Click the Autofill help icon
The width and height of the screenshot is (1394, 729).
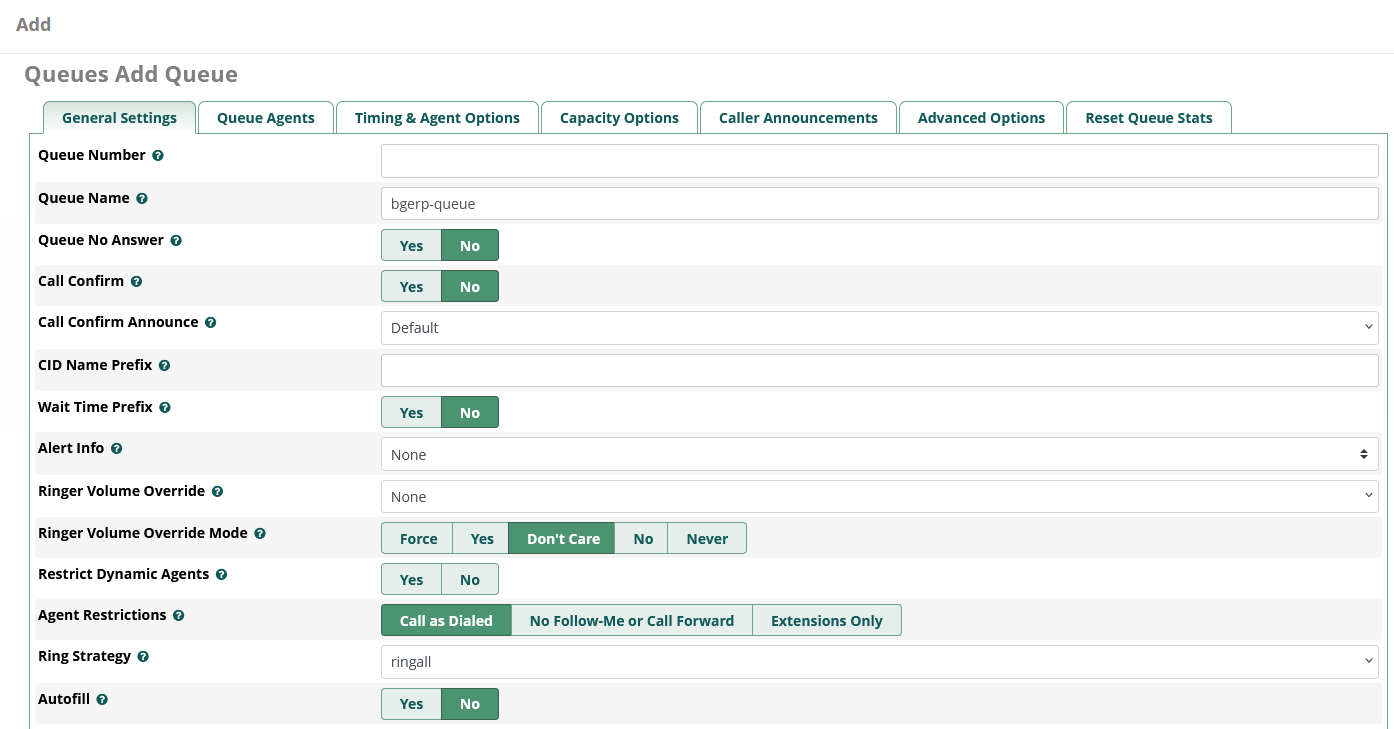pyautogui.click(x=102, y=700)
